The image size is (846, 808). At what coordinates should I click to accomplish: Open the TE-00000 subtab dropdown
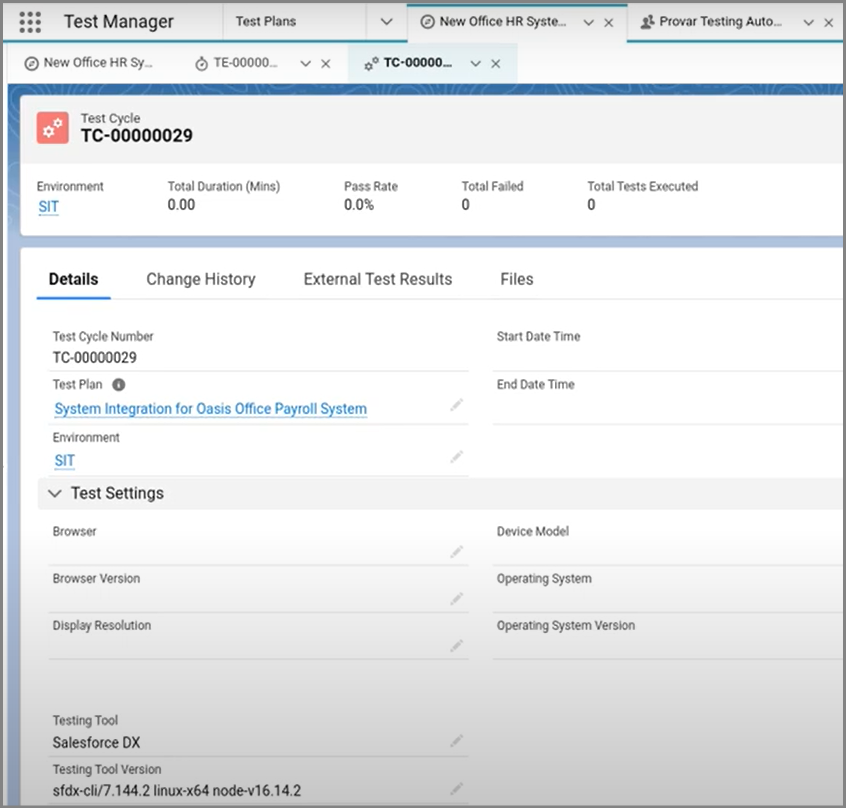point(305,64)
